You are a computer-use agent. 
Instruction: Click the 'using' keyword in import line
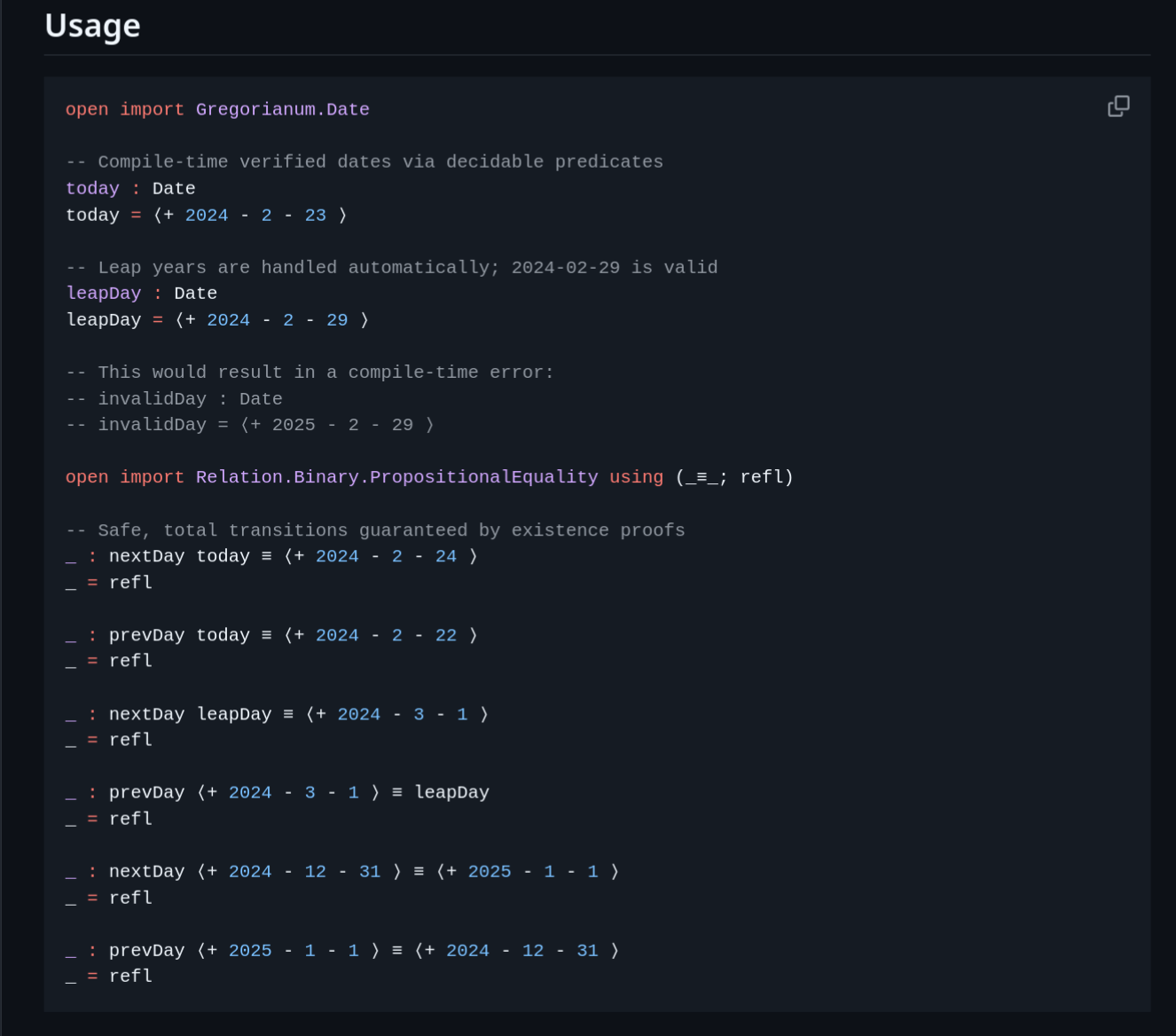tap(636, 477)
